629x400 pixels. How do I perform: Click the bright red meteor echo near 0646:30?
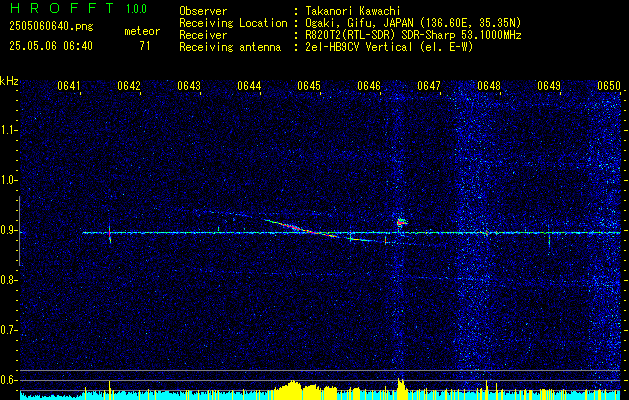point(401,221)
